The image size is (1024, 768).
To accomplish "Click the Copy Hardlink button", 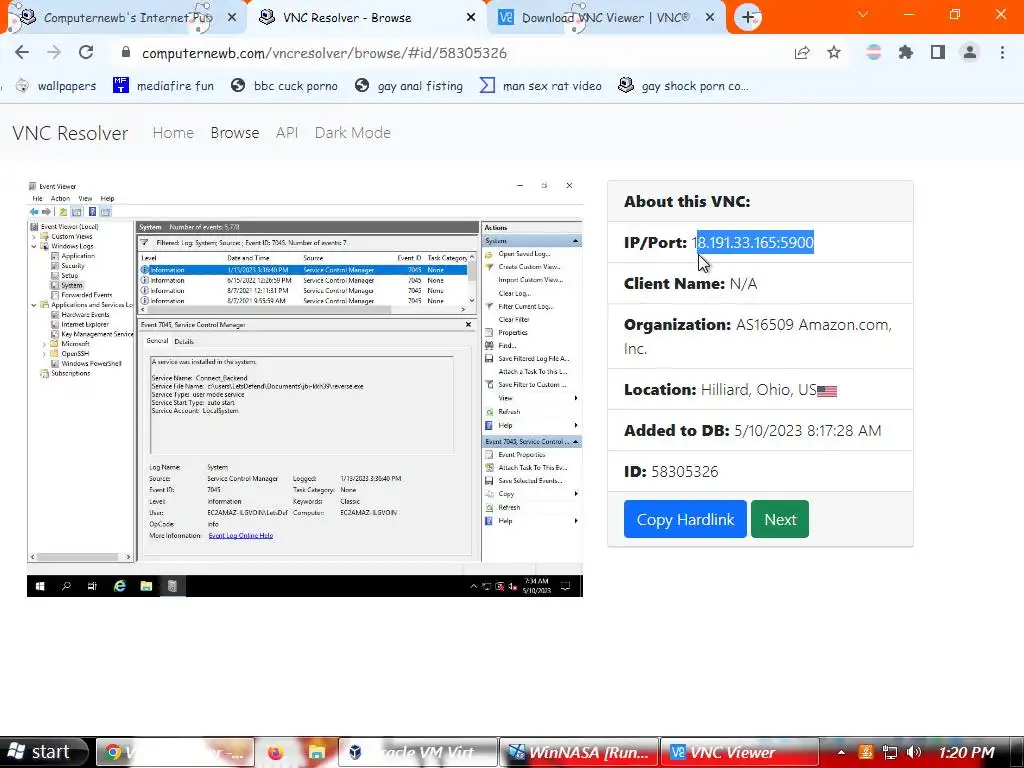I will [685, 519].
